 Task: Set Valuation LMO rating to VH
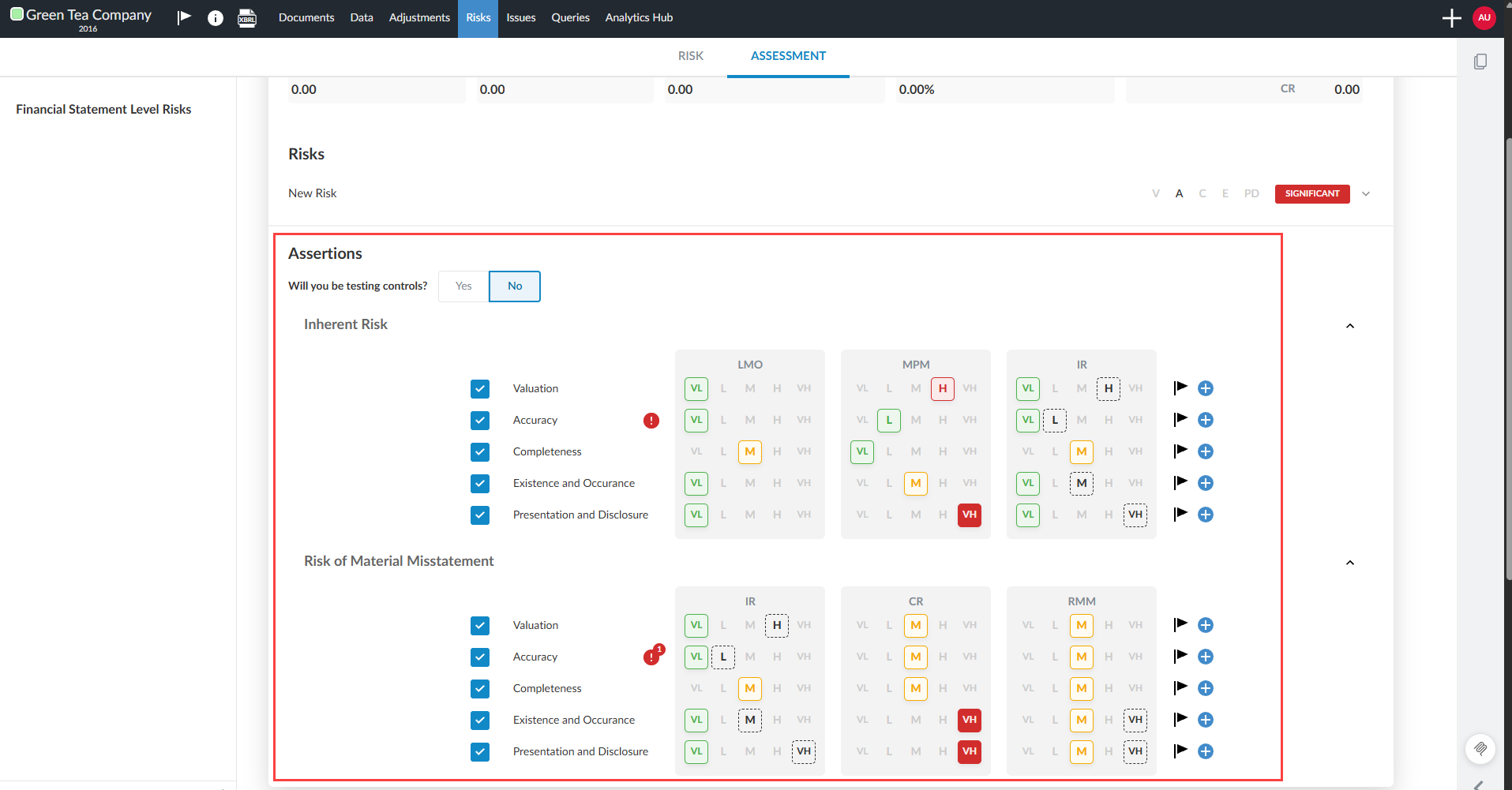pos(804,388)
